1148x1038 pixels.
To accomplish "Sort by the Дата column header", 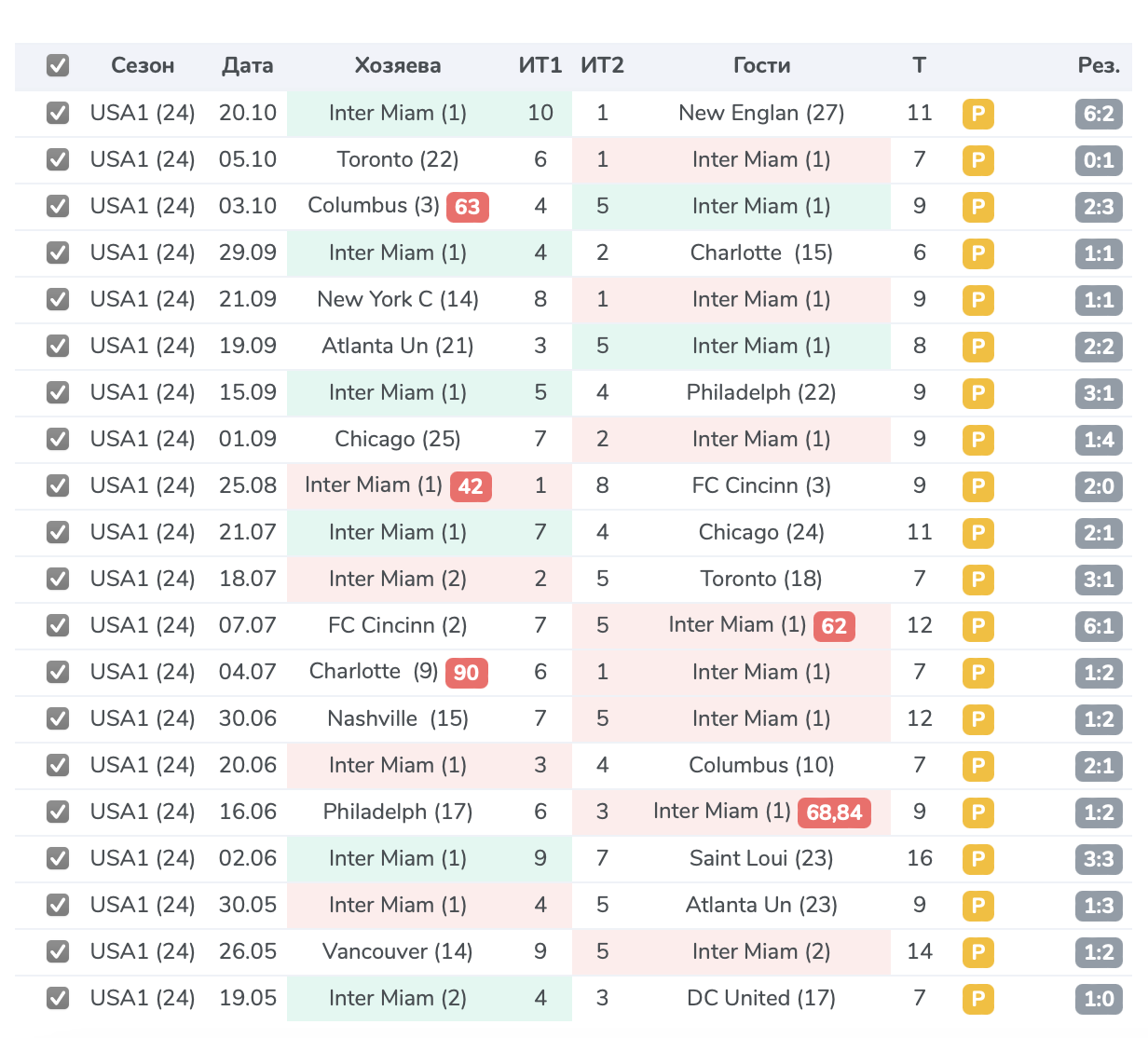I will pos(248,65).
